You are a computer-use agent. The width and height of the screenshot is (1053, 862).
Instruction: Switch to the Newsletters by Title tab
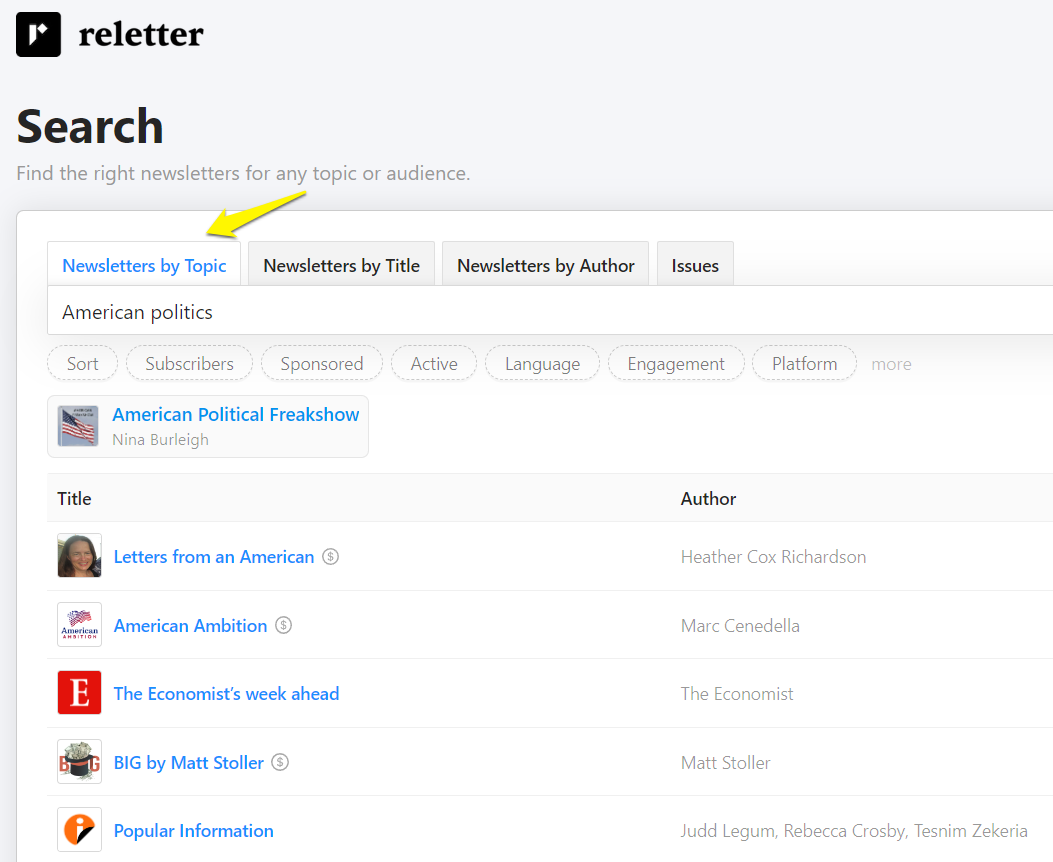pyautogui.click(x=341, y=265)
